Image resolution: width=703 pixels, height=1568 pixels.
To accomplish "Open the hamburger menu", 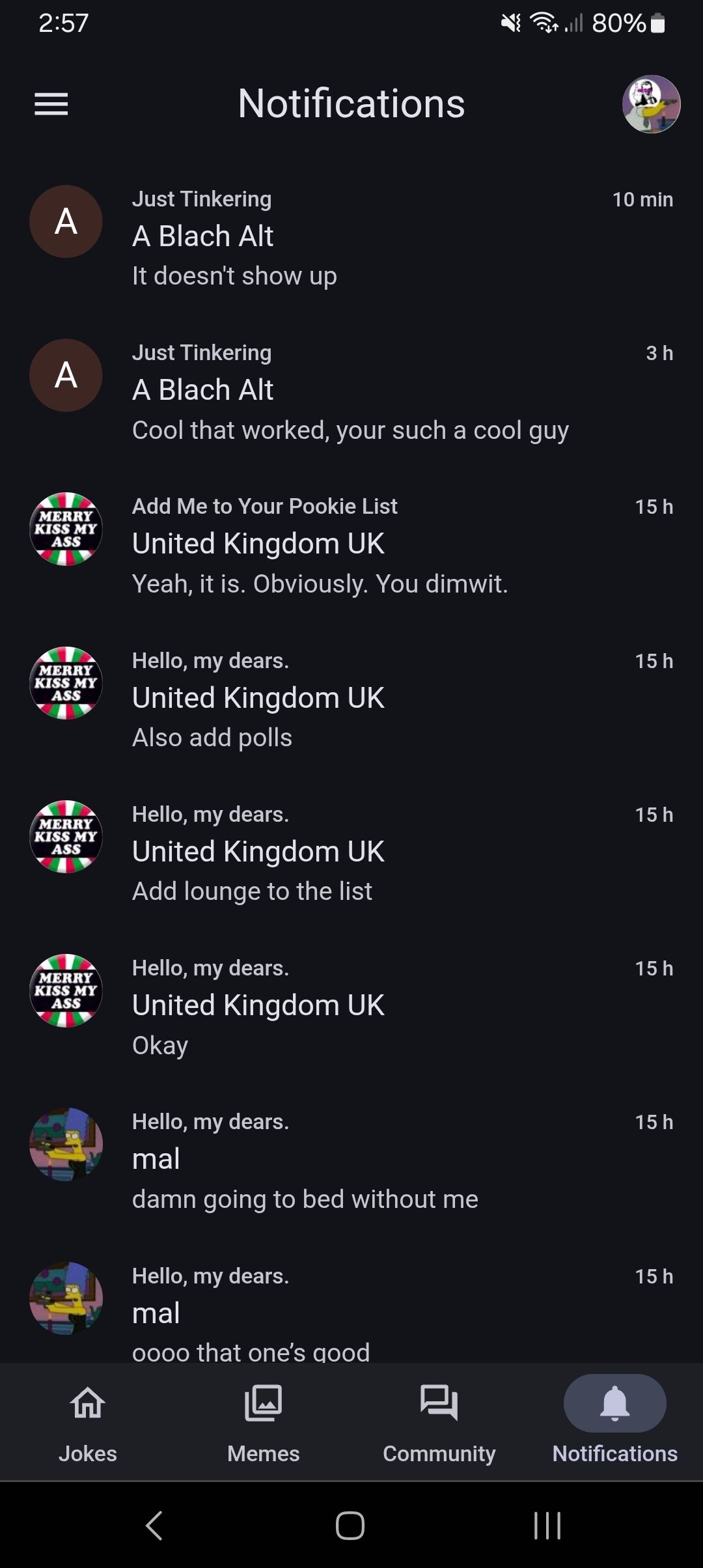I will [x=51, y=104].
